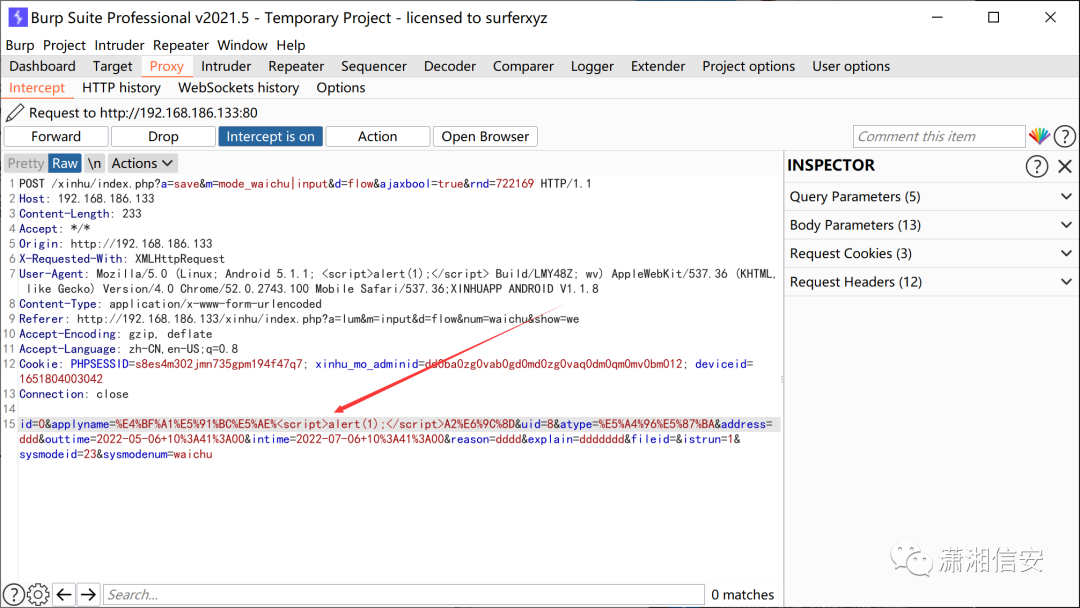The height and width of the screenshot is (608, 1080).
Task: Click the Cookie header line
Action: point(386,371)
